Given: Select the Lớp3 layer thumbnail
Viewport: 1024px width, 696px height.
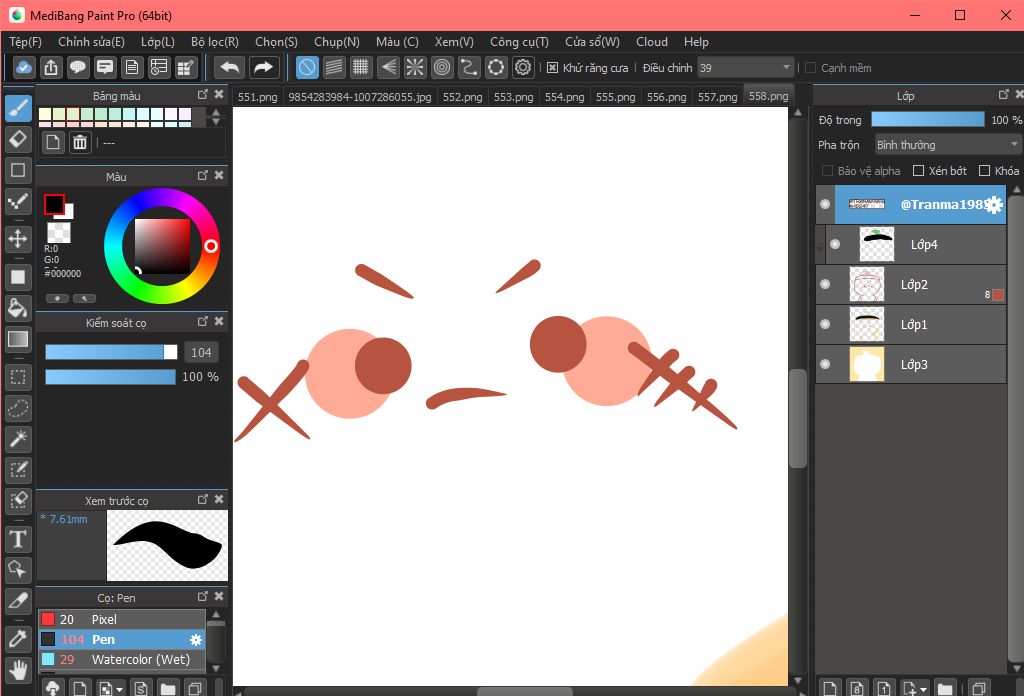Looking at the screenshot, I should tap(866, 365).
